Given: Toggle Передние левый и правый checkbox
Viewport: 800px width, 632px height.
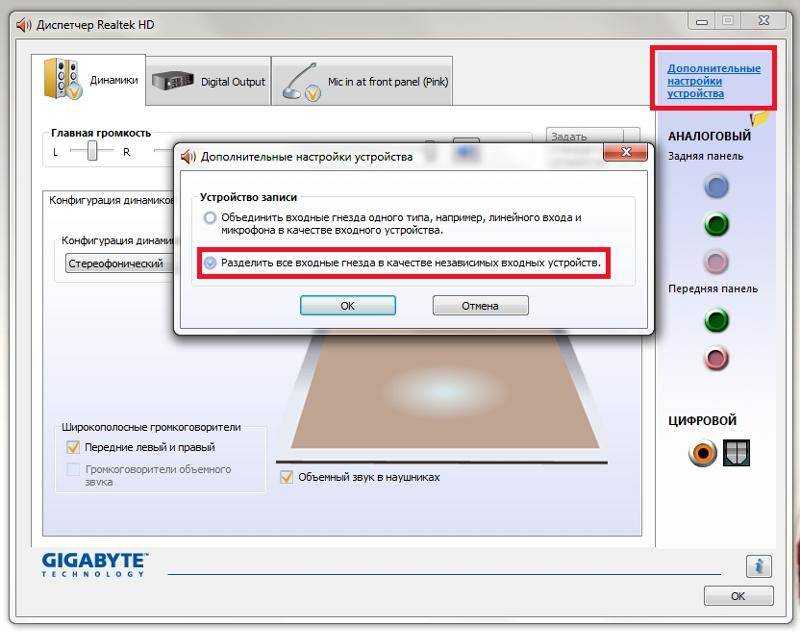Looking at the screenshot, I should pyautogui.click(x=73, y=447).
